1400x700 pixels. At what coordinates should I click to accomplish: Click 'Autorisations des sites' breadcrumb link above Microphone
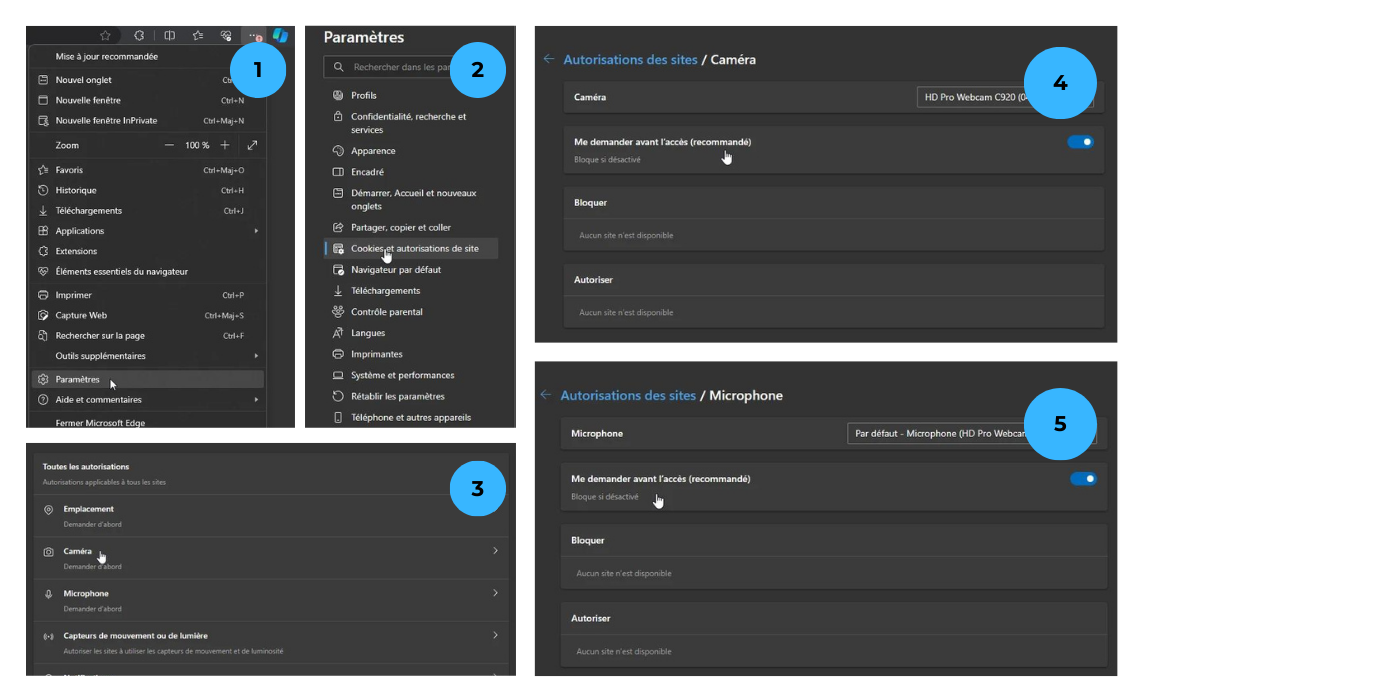point(628,396)
